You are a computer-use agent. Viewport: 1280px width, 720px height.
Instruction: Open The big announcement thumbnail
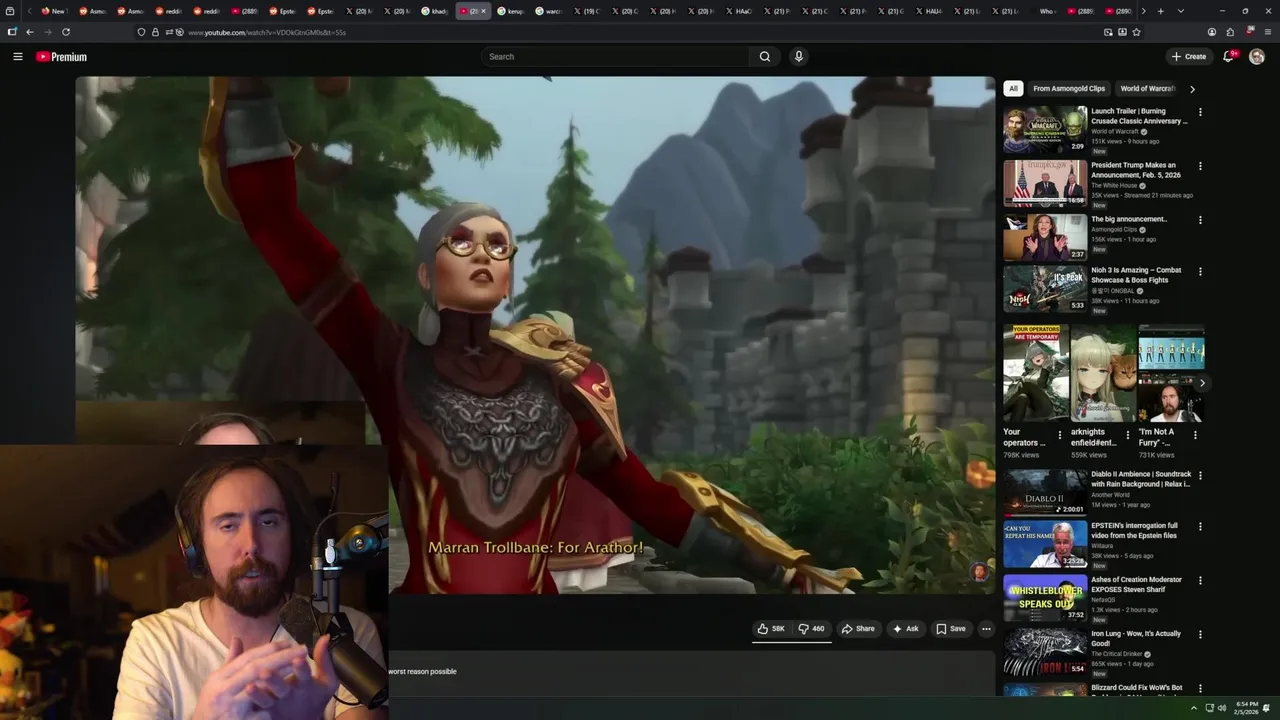1045,237
